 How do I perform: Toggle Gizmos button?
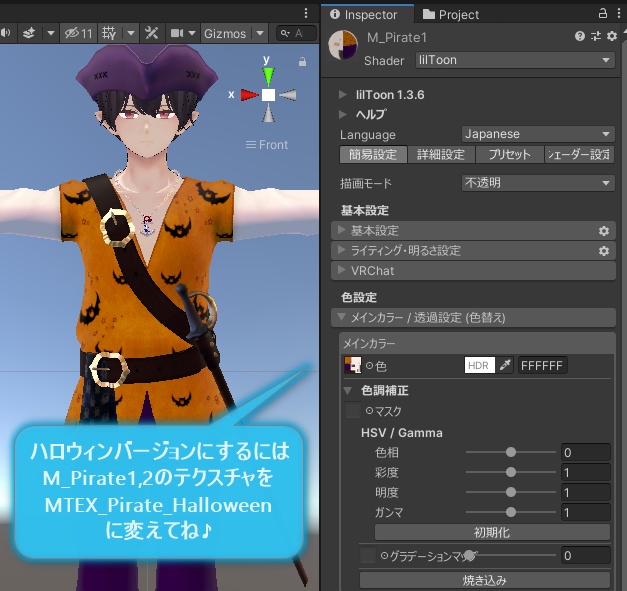[225, 33]
